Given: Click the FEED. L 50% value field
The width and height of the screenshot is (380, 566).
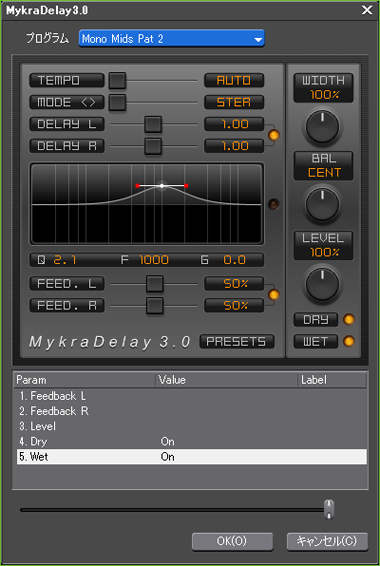Looking at the screenshot, I should click(x=234, y=284).
